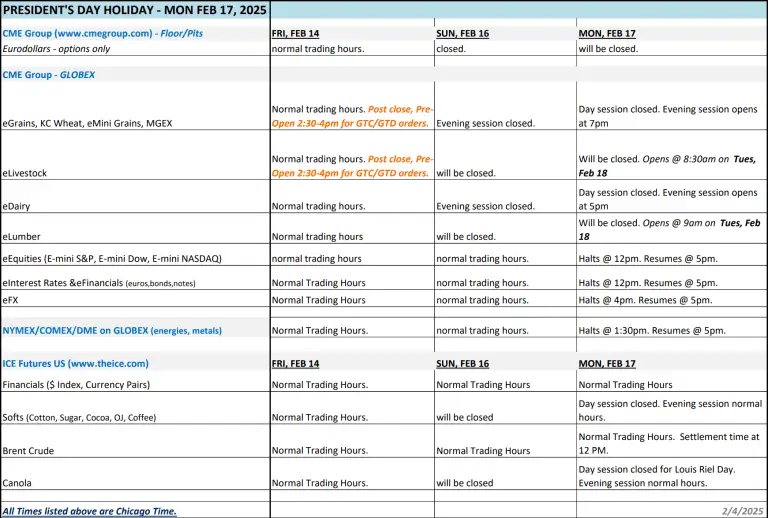Click Eurodollars Friday cell "normal trading hours."
Image resolution: width=768 pixels, height=518 pixels.
[318, 49]
